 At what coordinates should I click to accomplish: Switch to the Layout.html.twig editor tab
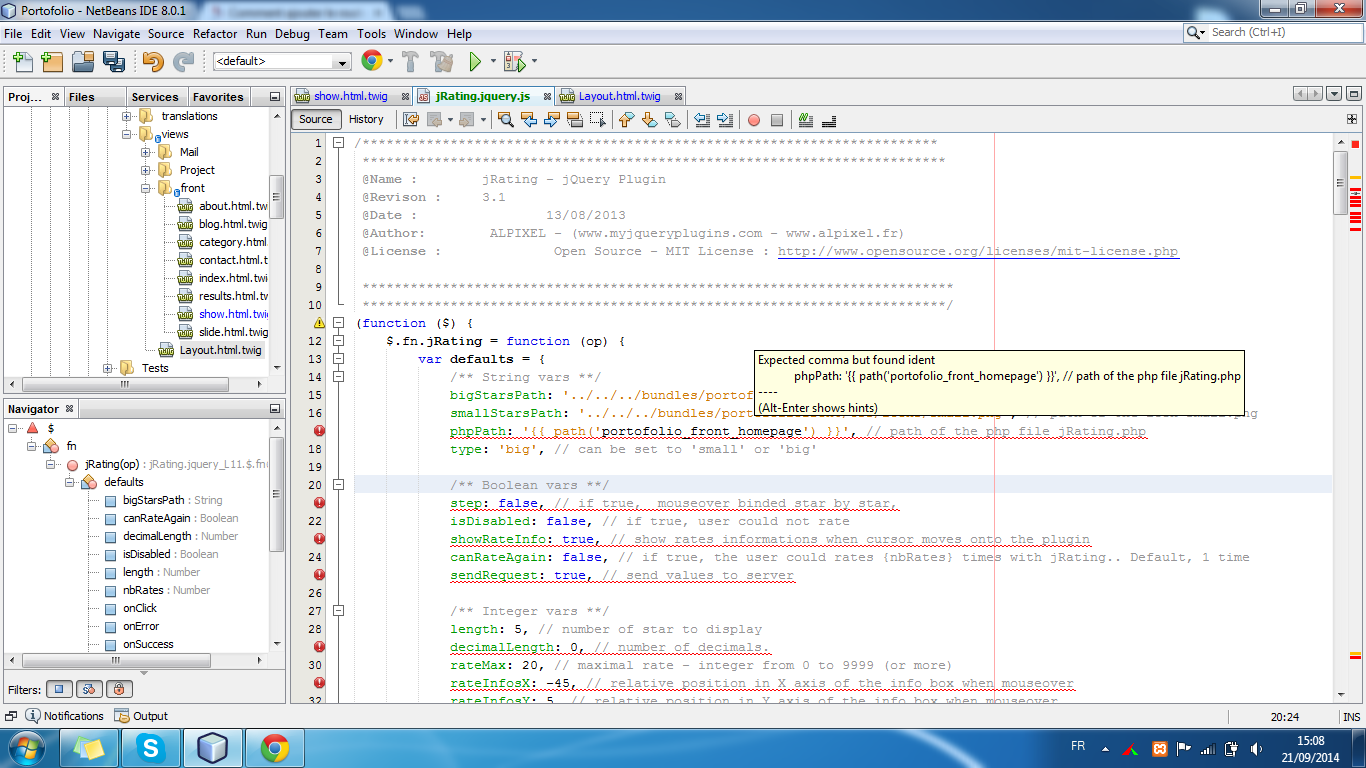(x=619, y=96)
